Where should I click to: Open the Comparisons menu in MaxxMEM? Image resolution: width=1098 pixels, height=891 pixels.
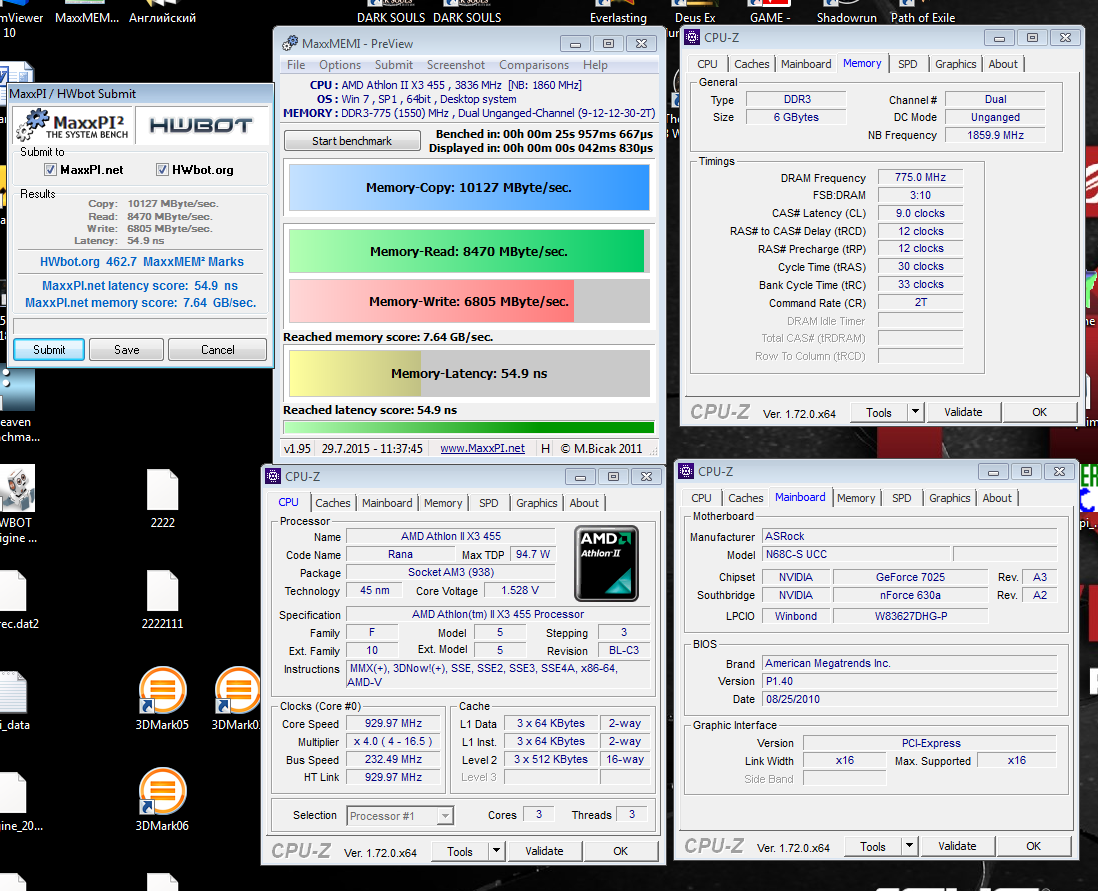click(x=534, y=64)
